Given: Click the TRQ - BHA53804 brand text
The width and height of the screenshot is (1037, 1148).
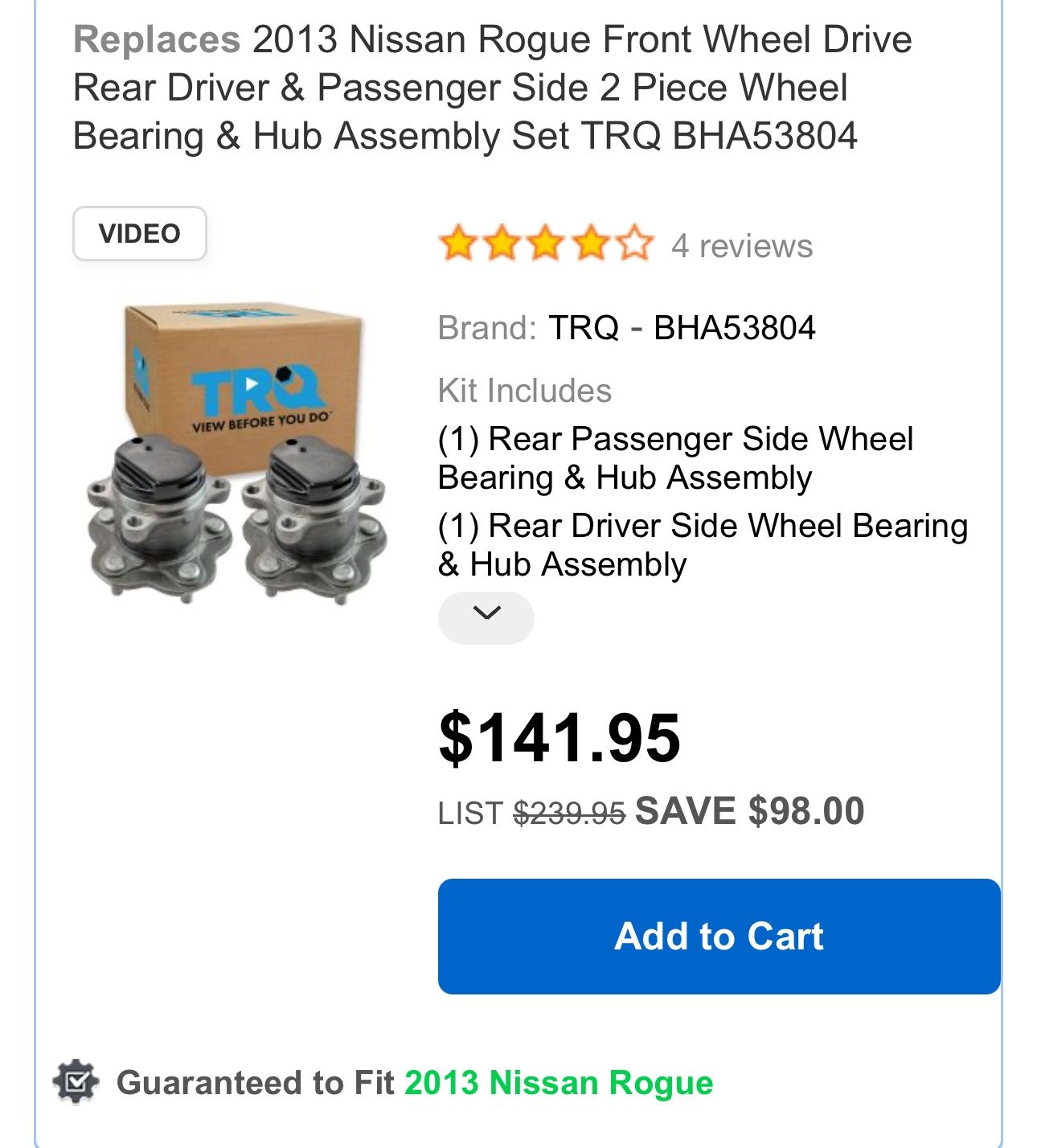Looking at the screenshot, I should point(682,328).
